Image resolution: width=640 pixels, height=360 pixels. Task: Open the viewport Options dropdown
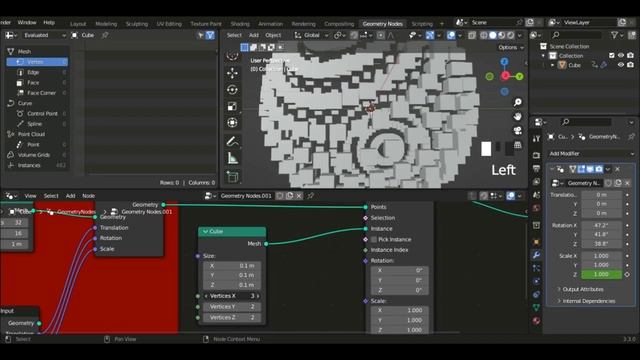coord(511,47)
